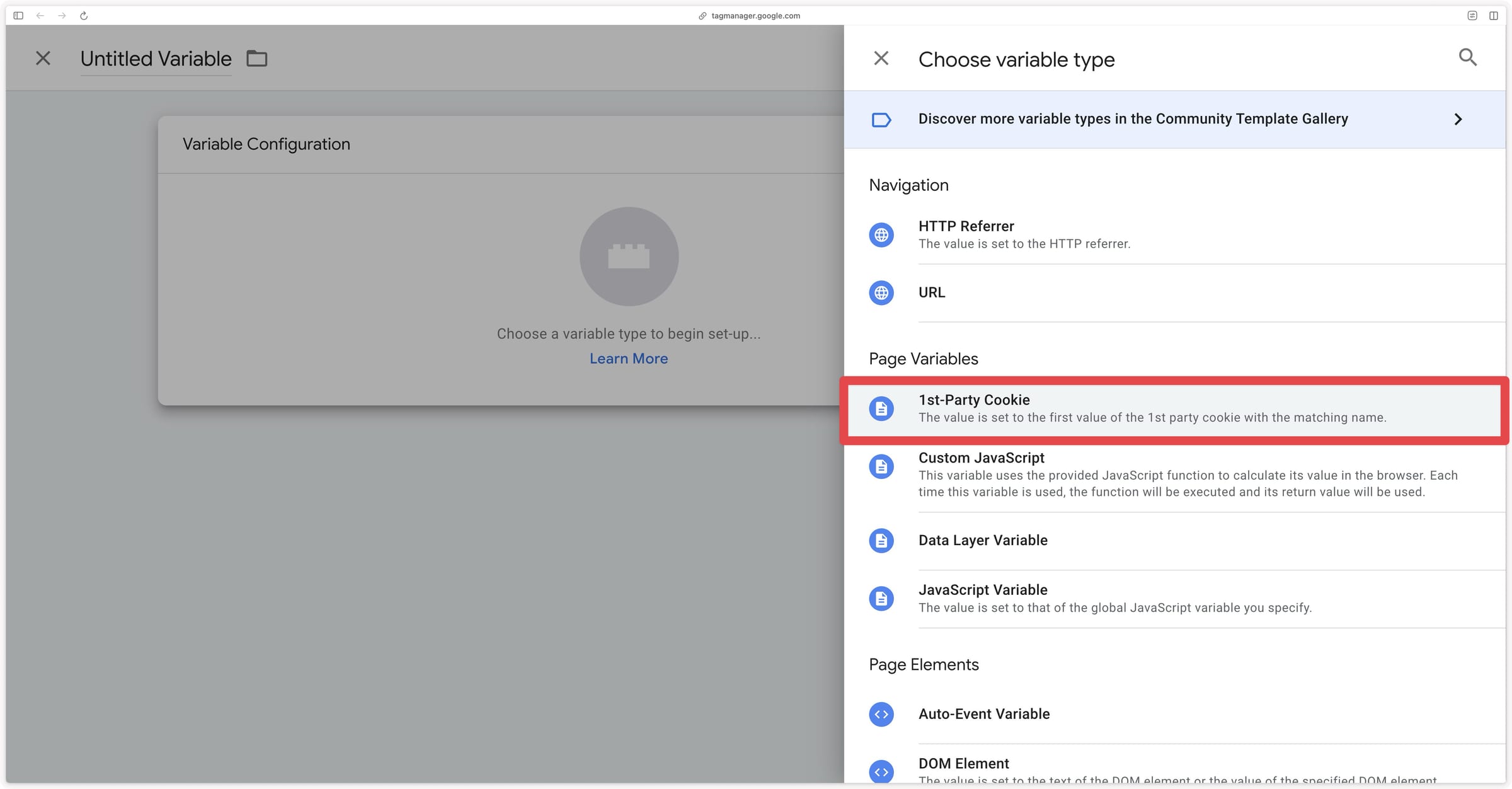Edit the Untitled Variable name field
The height and width of the screenshot is (789, 1512).
(156, 59)
